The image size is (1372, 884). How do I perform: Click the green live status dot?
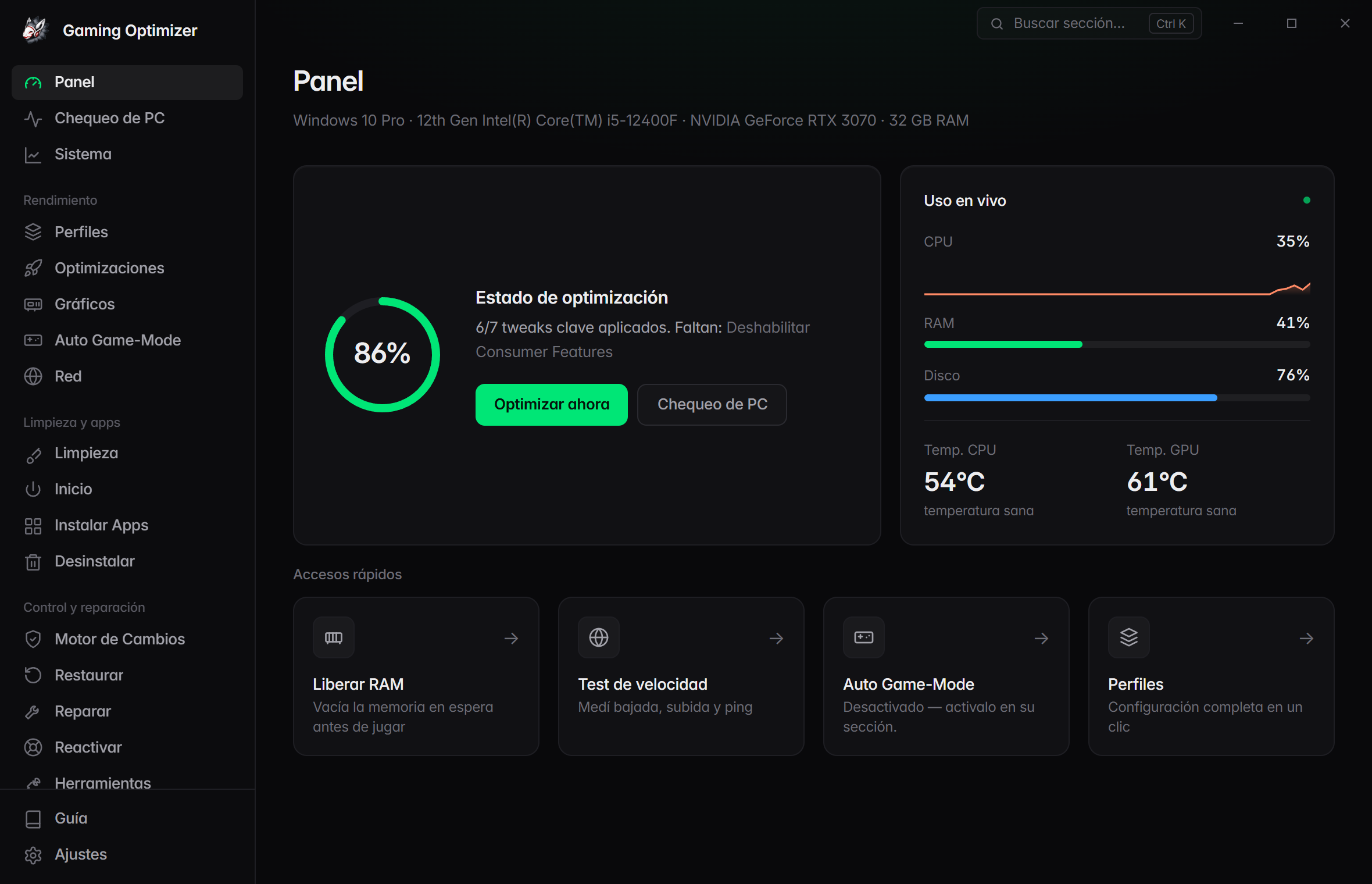point(1307,200)
